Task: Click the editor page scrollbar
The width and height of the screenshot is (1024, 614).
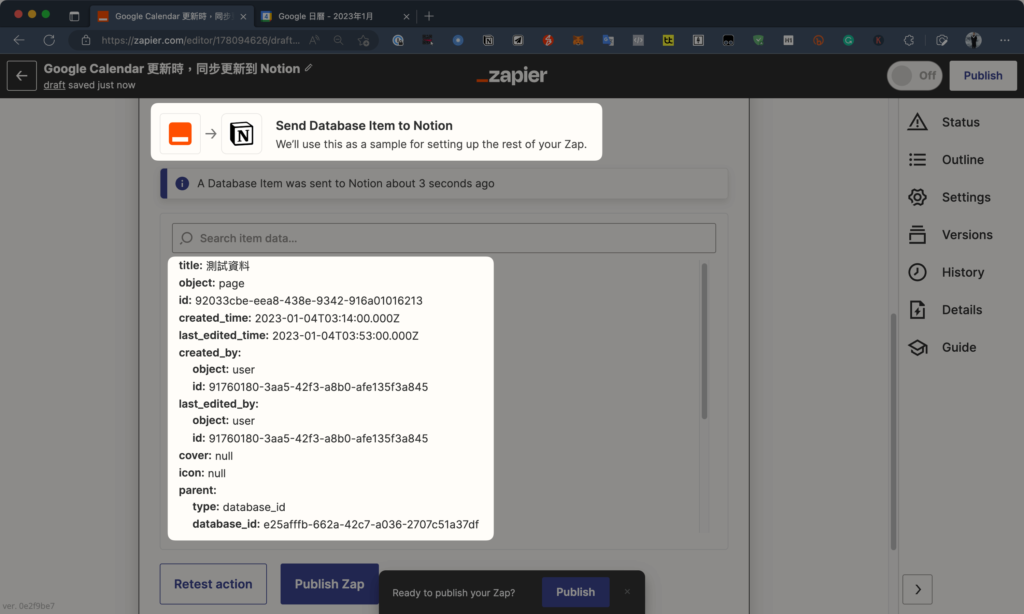Action: 893,431
